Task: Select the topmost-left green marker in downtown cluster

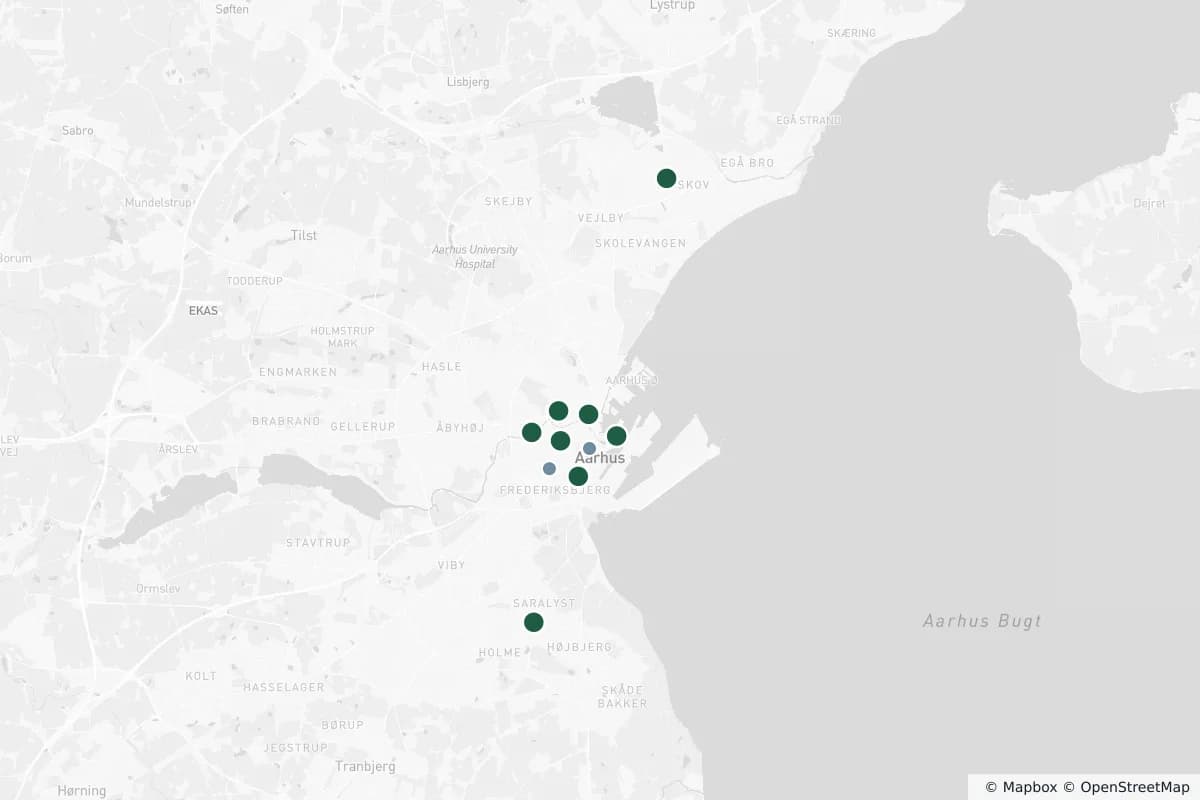Action: point(558,411)
